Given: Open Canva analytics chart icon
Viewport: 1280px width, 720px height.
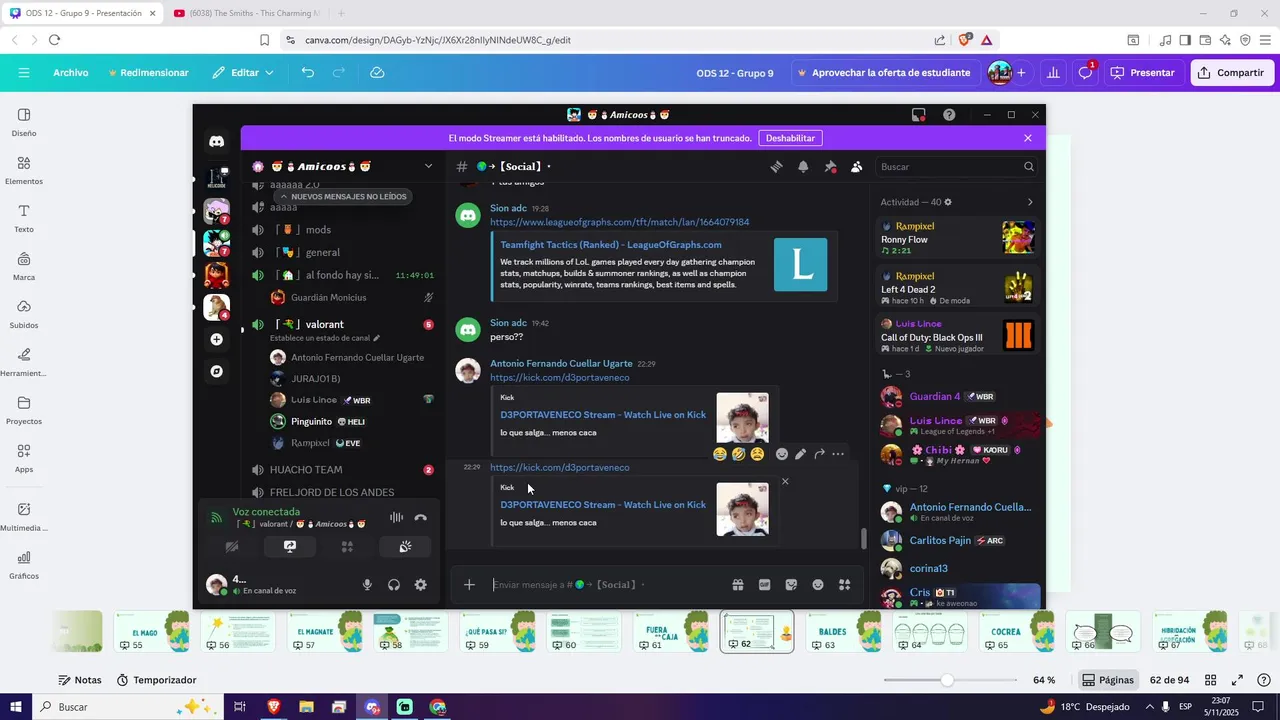Looking at the screenshot, I should [1053, 73].
